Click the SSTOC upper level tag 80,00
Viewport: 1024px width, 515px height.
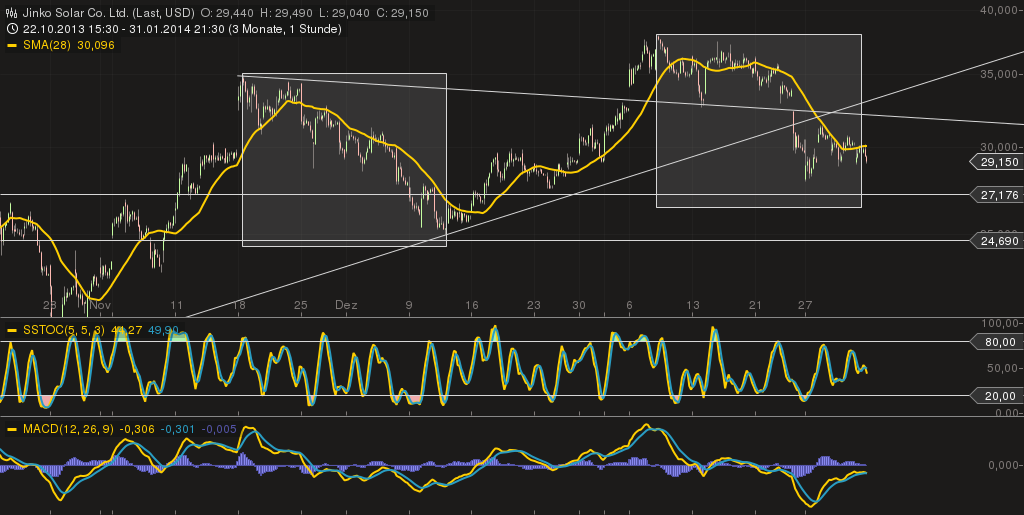coord(997,341)
